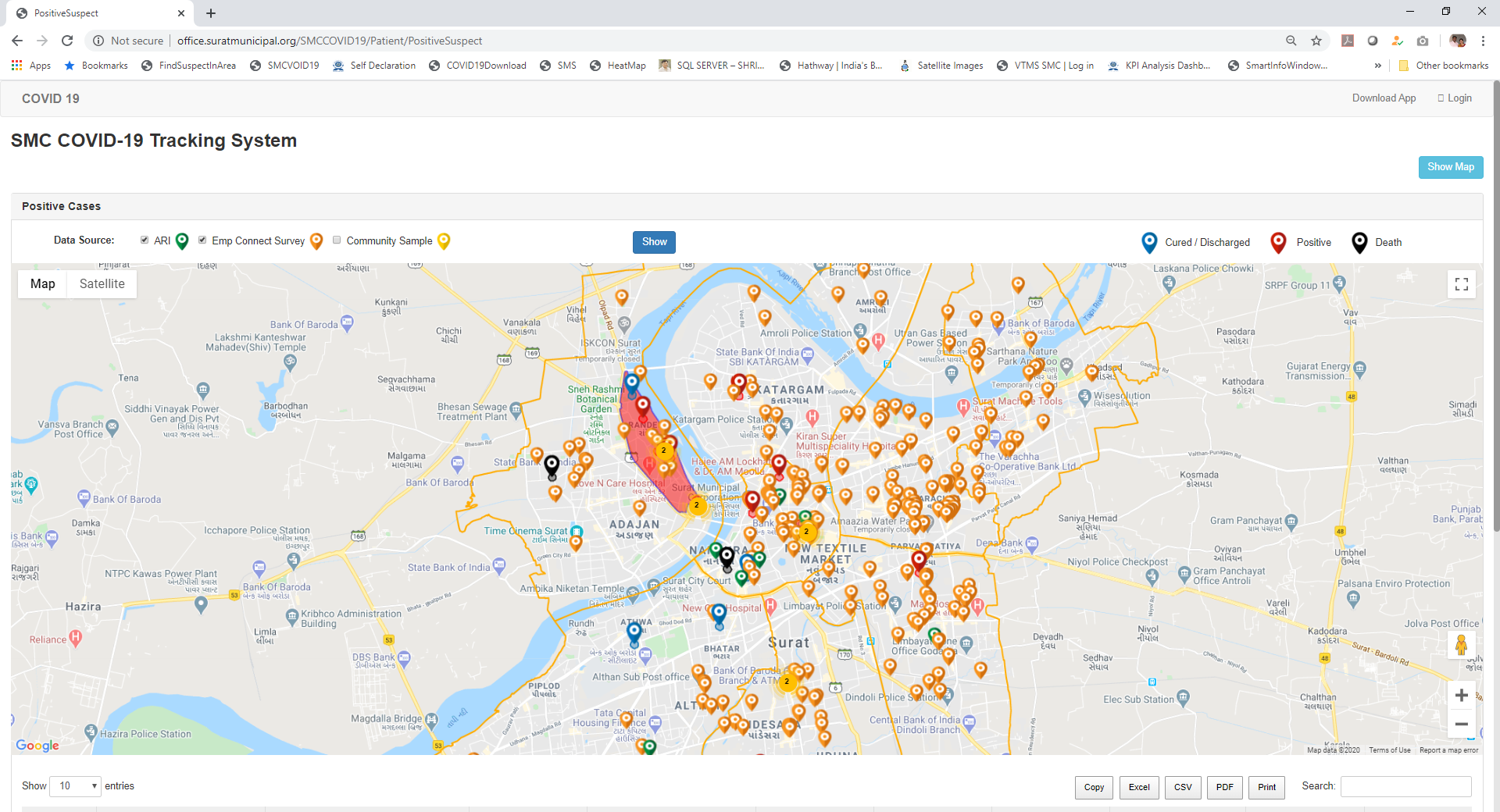Reload the page

click(x=67, y=41)
